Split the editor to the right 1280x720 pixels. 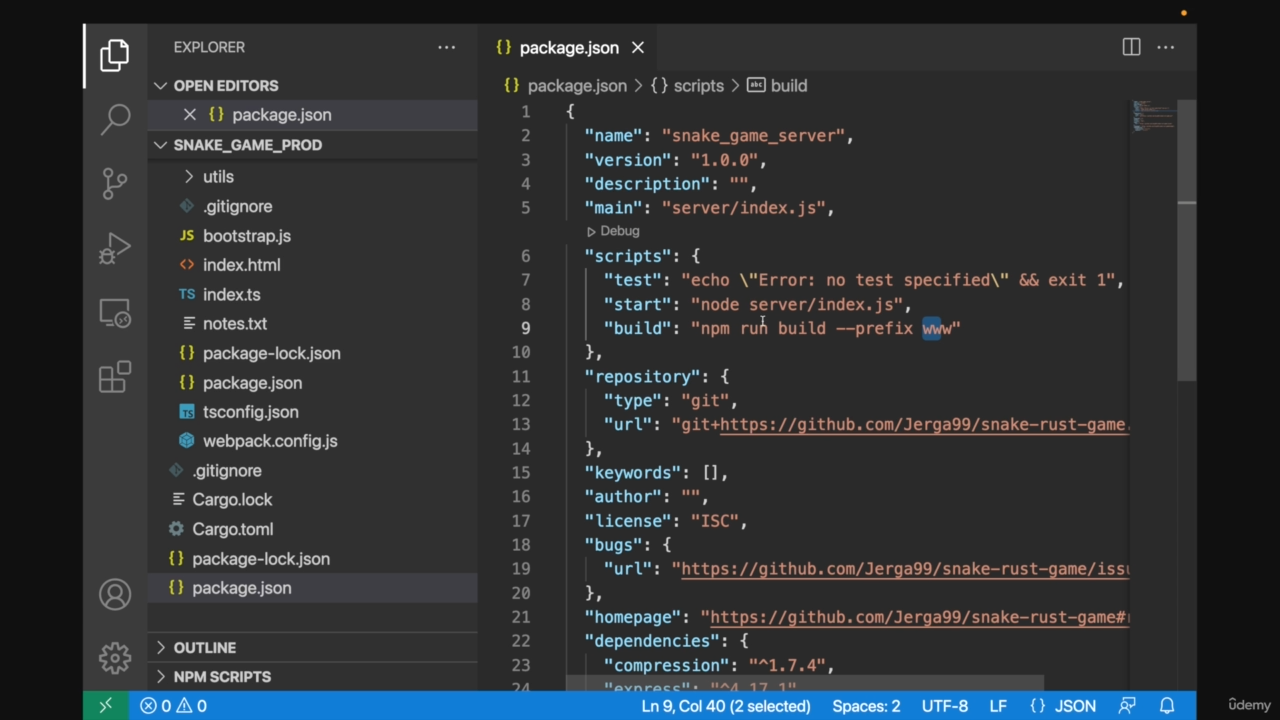coord(1131,47)
